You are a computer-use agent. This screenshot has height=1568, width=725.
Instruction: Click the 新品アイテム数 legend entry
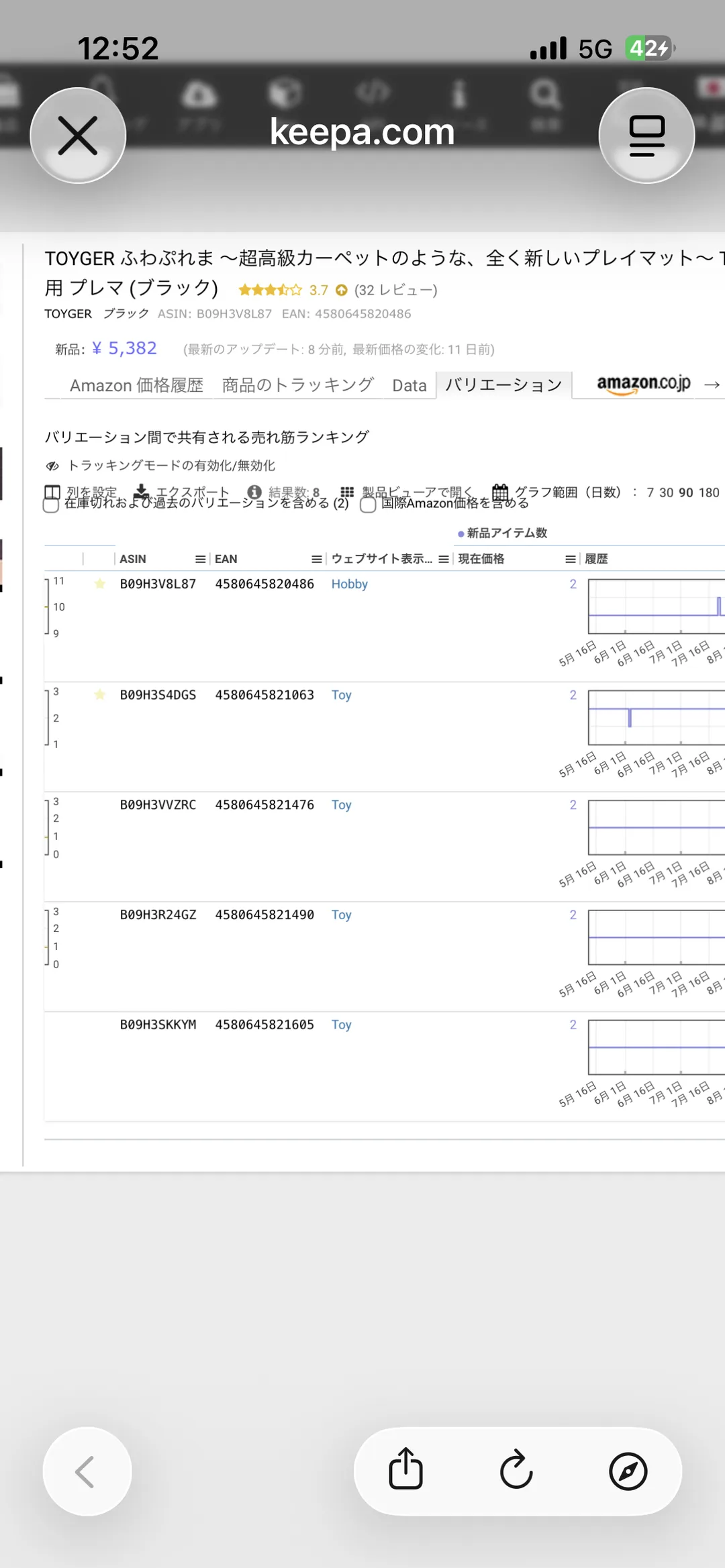coord(502,533)
